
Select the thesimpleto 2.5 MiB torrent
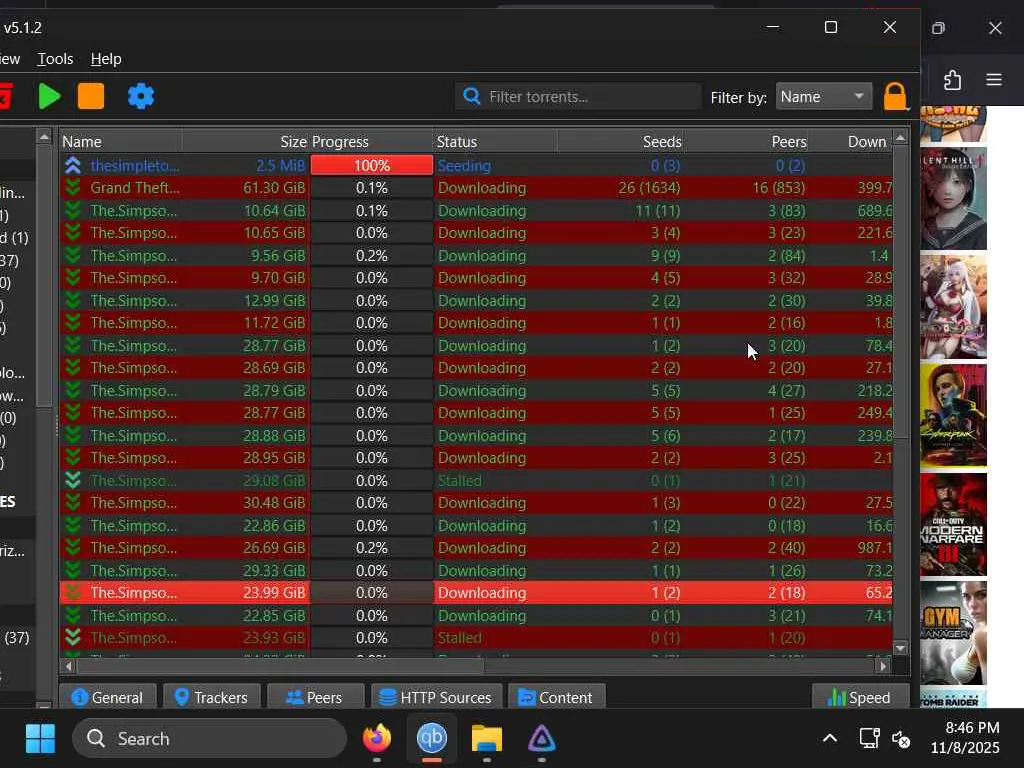point(476,165)
